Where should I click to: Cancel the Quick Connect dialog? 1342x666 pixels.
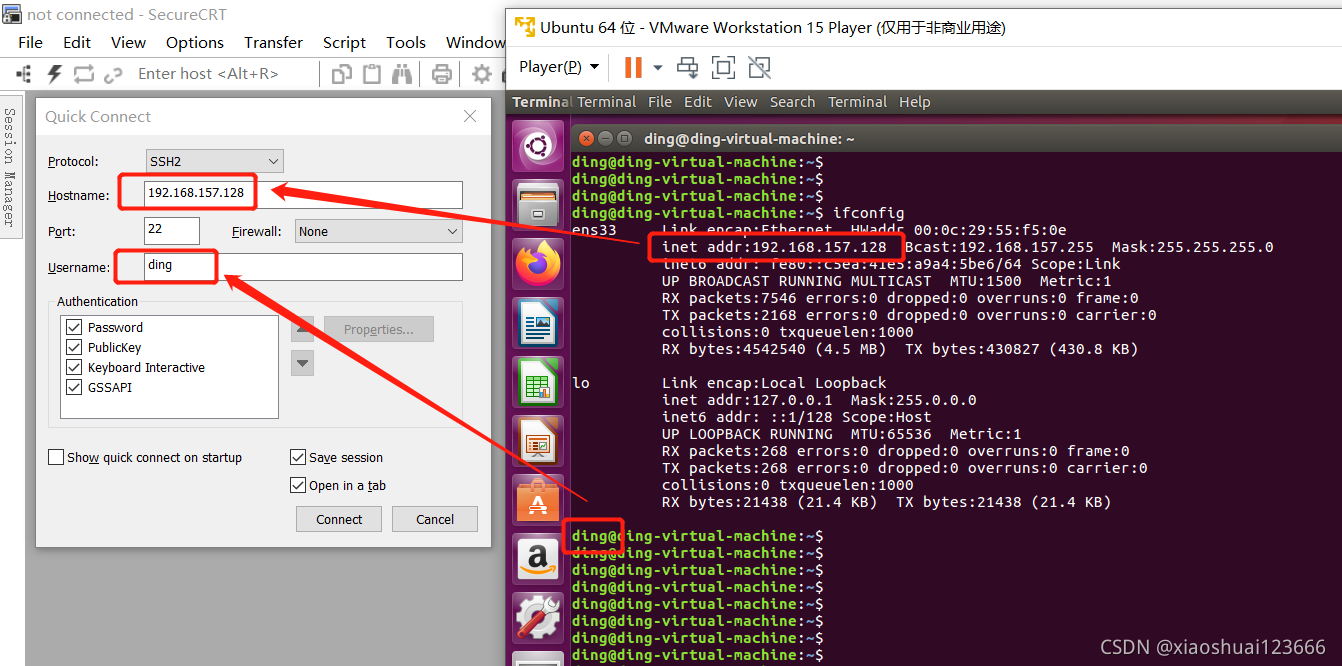[434, 519]
